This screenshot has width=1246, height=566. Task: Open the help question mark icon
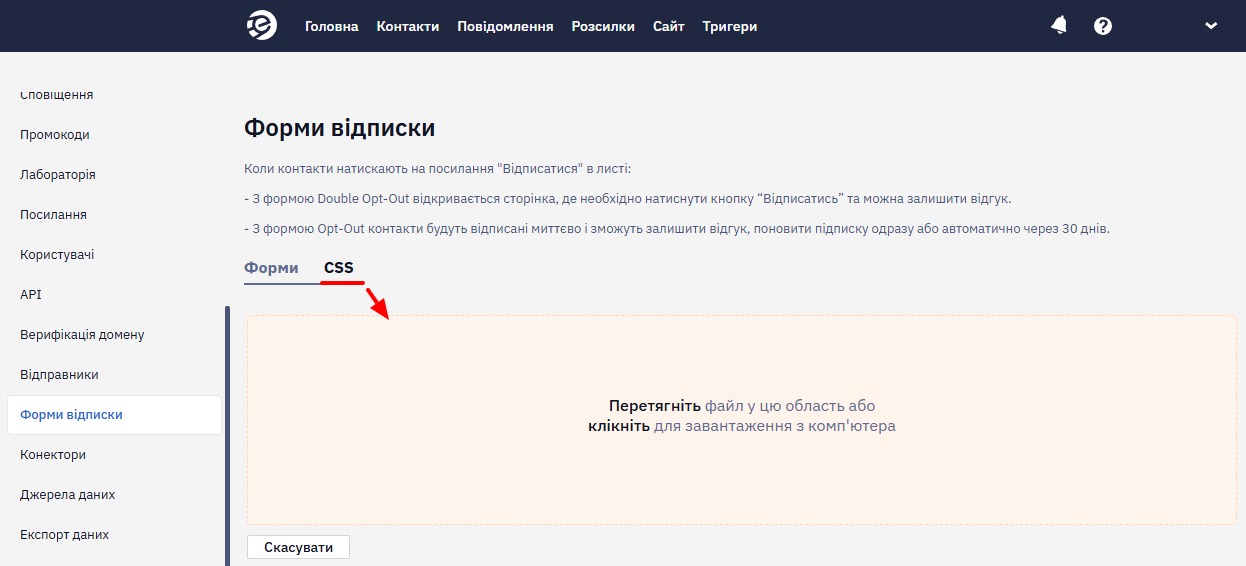[x=1103, y=26]
